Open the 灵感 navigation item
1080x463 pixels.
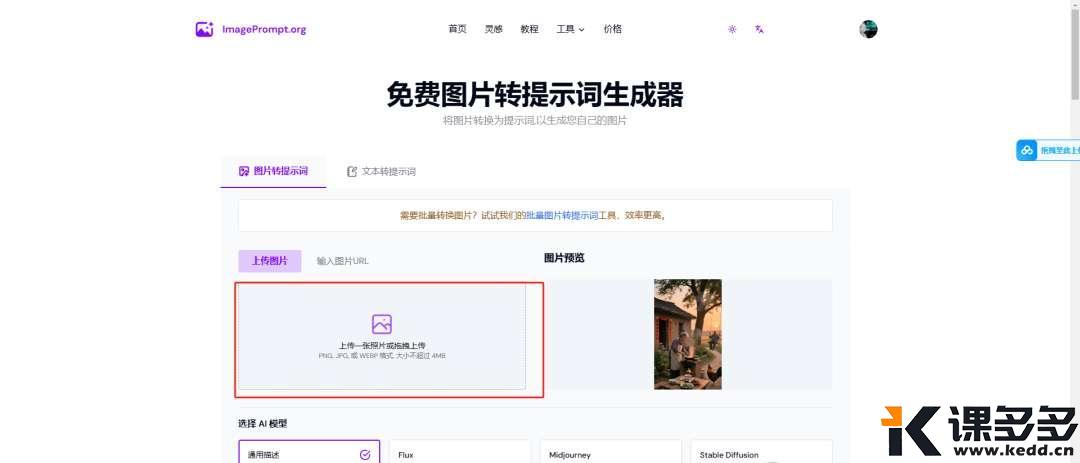[493, 29]
